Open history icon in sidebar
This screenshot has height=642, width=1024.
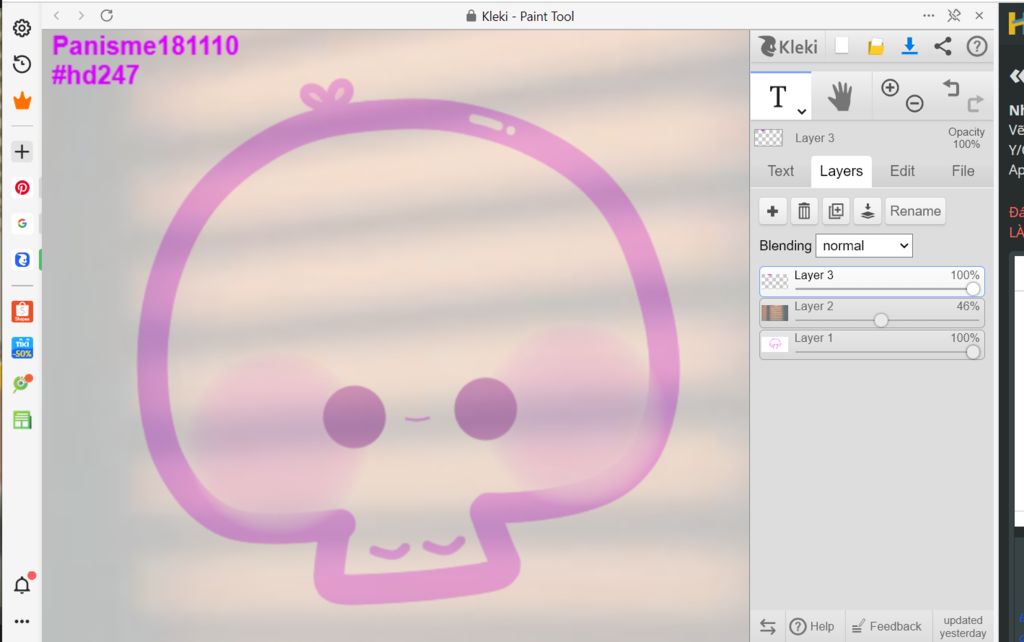click(22, 64)
